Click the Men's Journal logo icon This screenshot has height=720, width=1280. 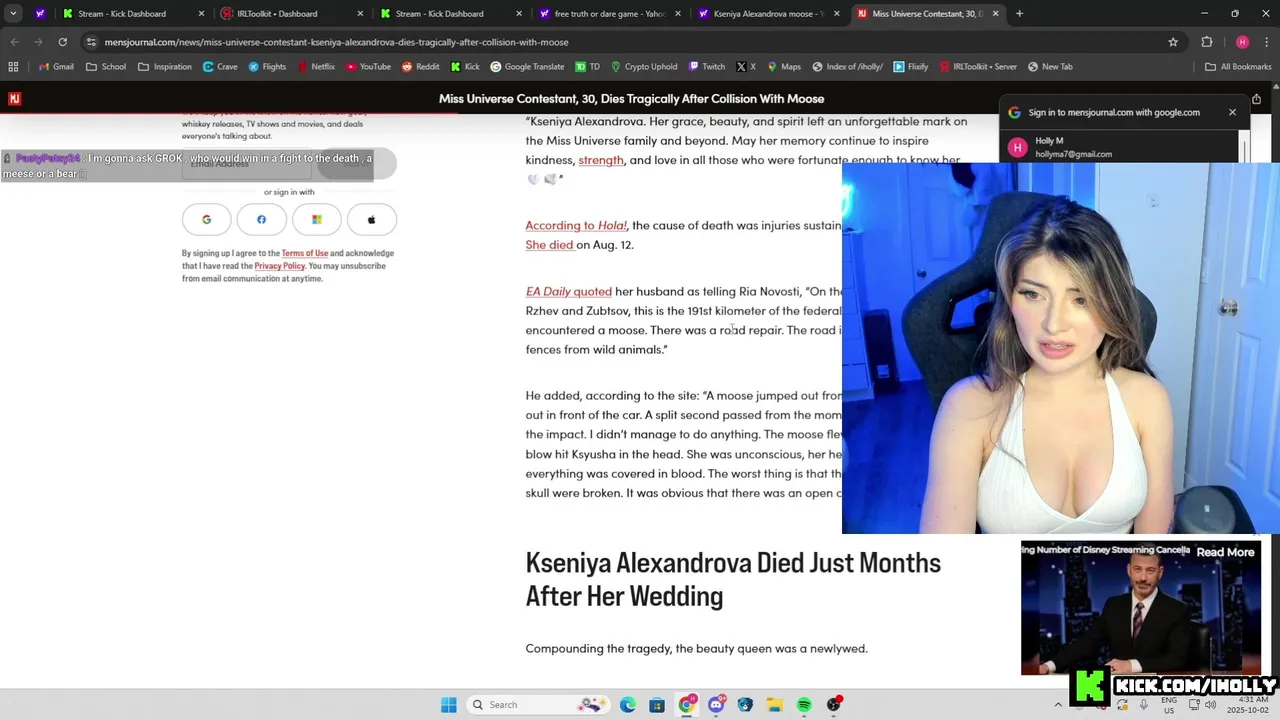click(14, 99)
